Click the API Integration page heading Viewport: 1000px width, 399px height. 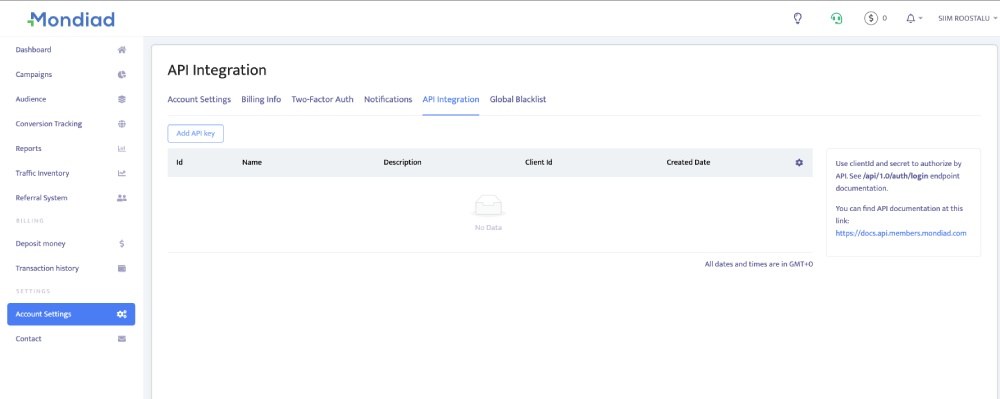tap(217, 70)
